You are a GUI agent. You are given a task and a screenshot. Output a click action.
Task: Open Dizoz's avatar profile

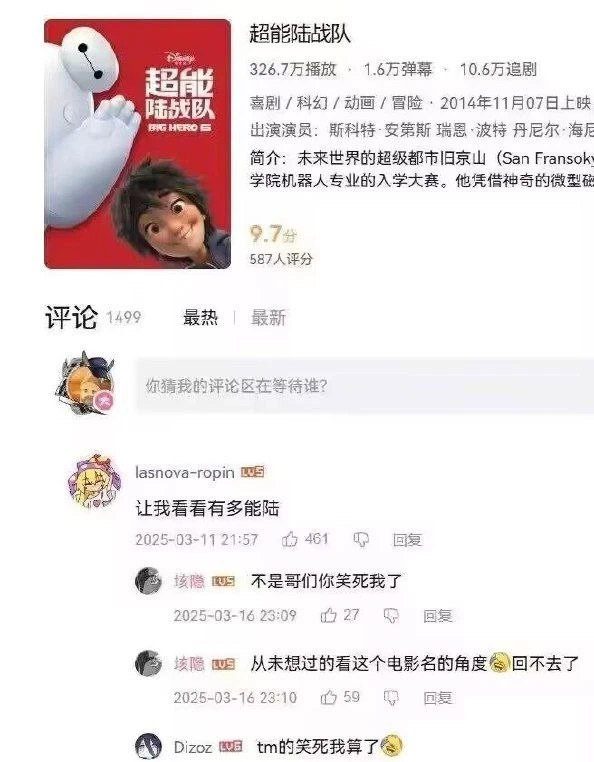click(148, 746)
